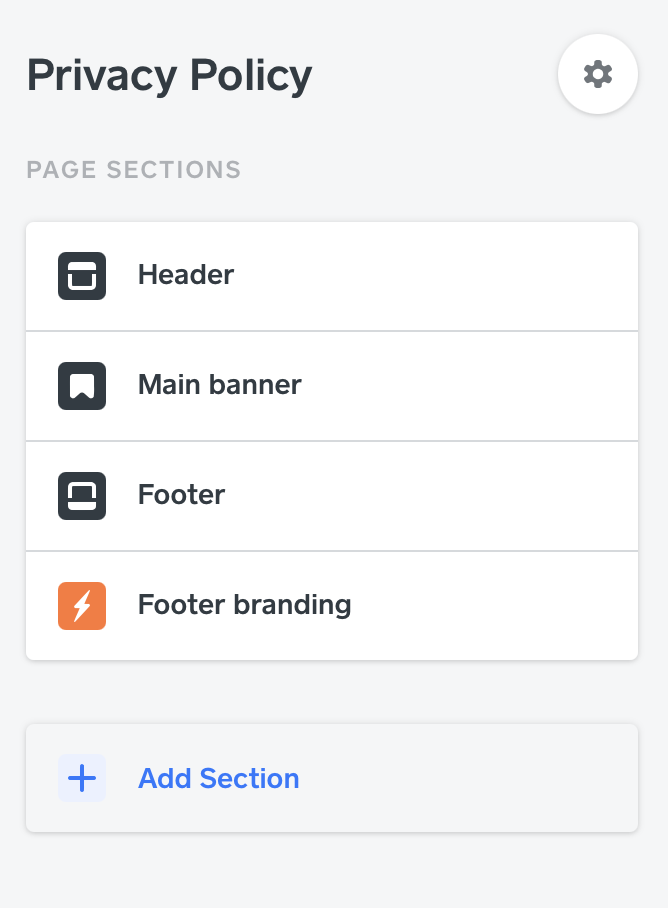Click the PAGE SECTIONS heading
This screenshot has height=908, width=668.
point(134,170)
